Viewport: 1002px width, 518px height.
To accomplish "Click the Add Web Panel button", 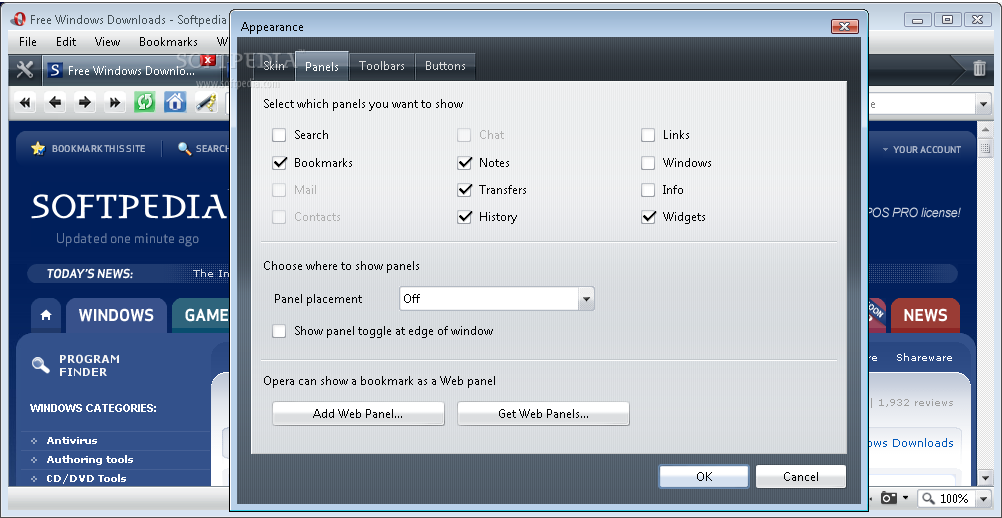I will [358, 414].
